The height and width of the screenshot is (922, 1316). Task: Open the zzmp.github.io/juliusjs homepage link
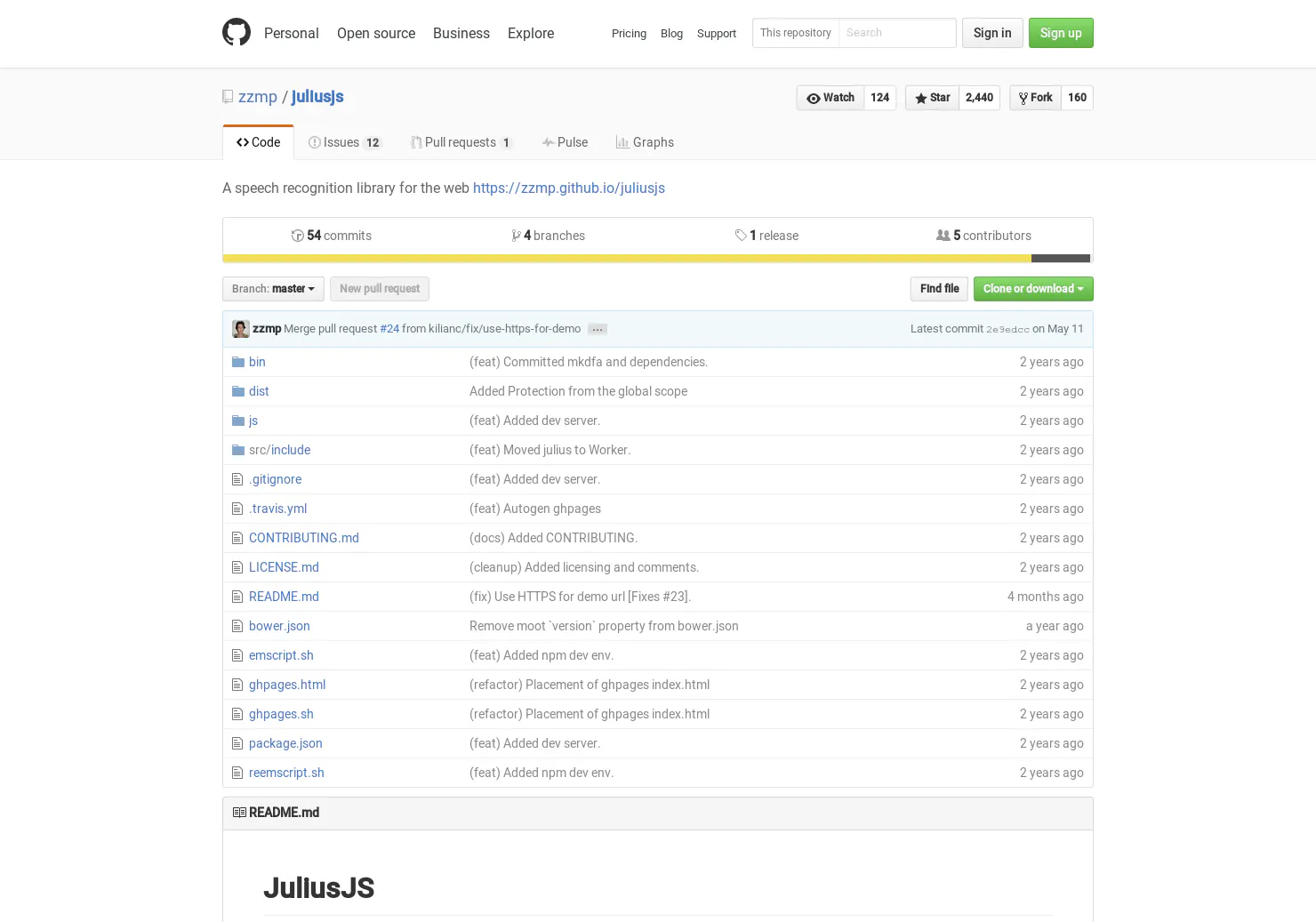569,188
